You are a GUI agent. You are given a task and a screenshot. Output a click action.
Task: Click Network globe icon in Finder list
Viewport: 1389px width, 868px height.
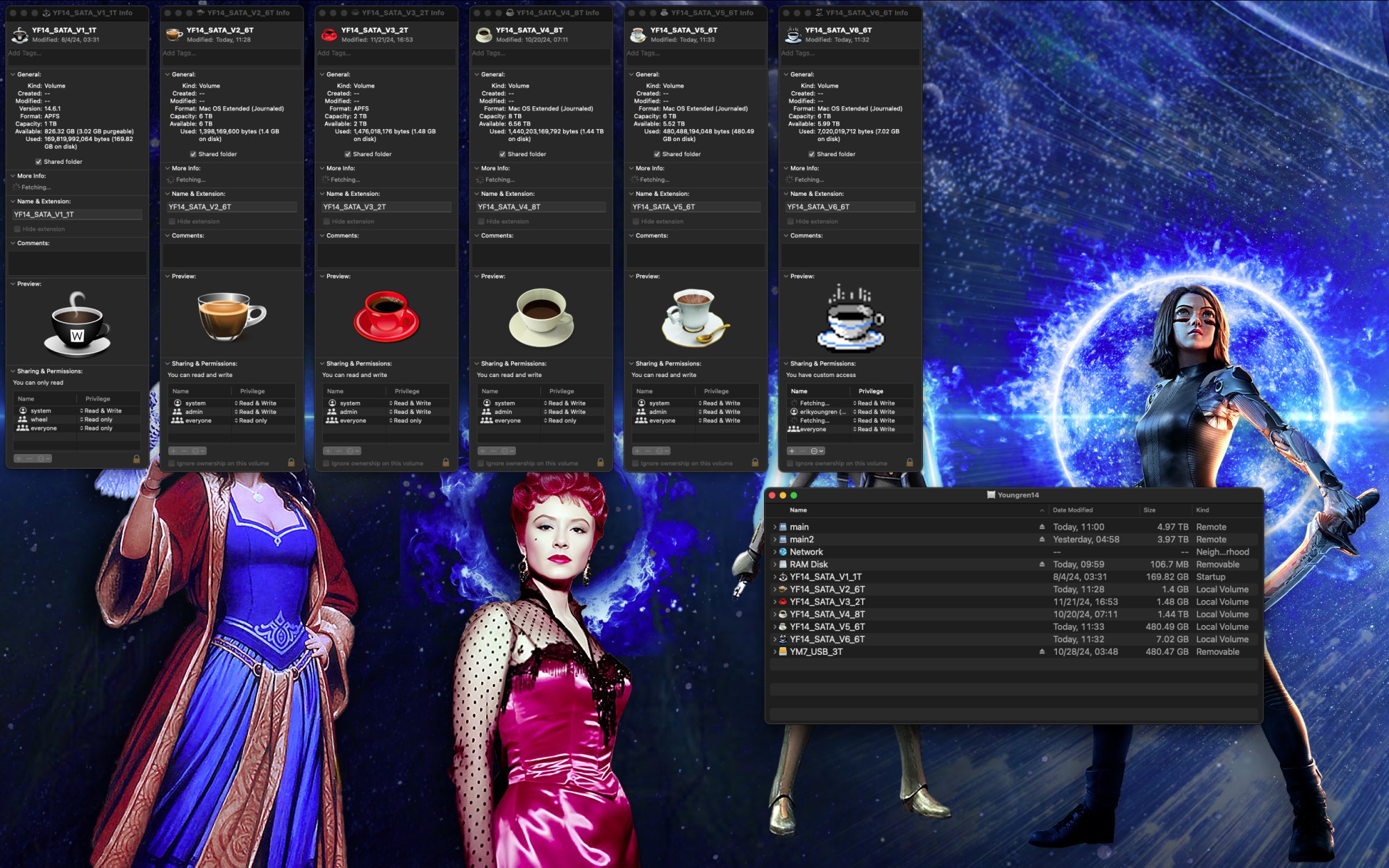pos(783,552)
